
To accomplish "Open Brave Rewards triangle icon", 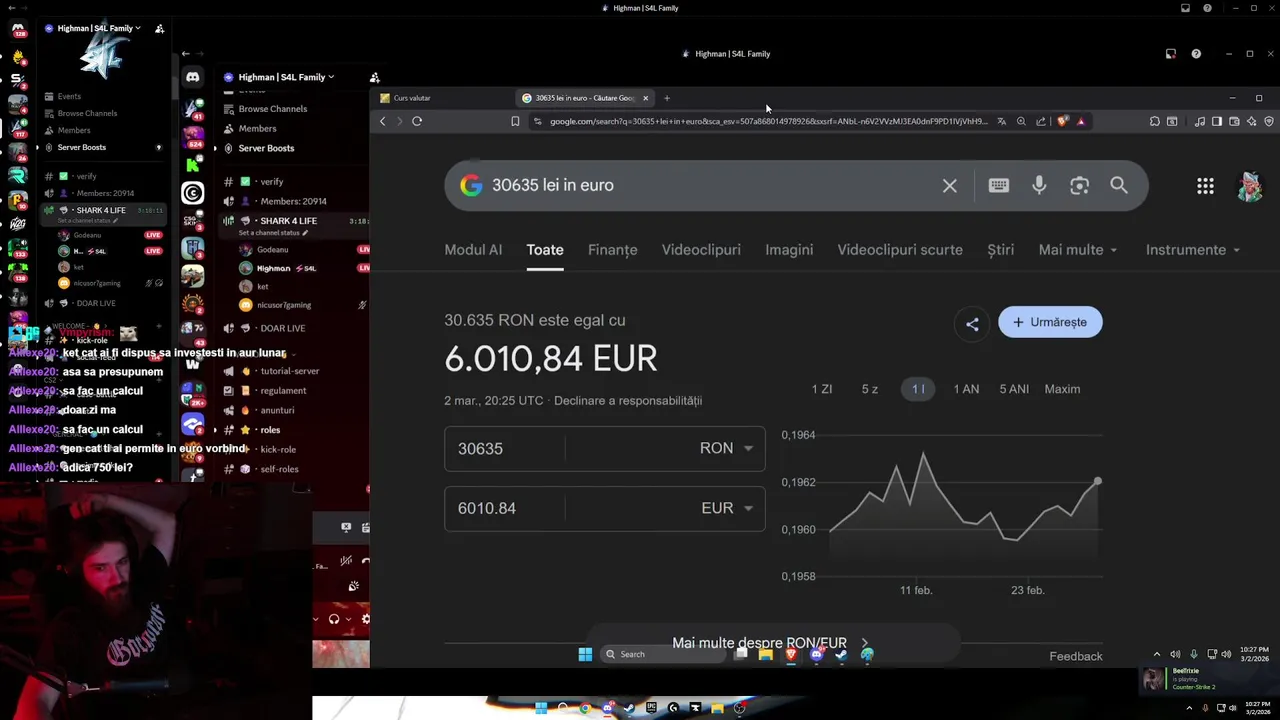I will [1081, 121].
